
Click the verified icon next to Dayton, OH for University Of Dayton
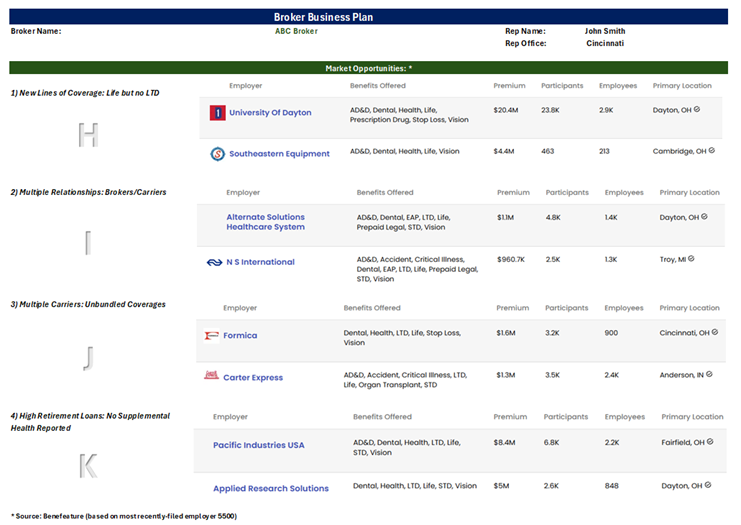point(697,110)
